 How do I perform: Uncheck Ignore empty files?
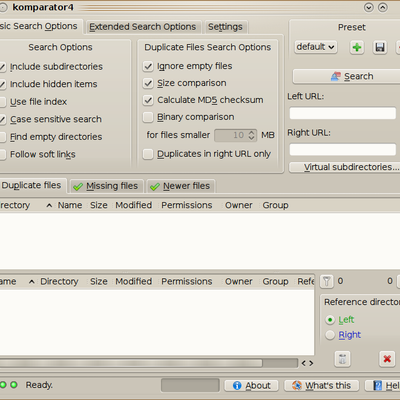click(x=148, y=66)
